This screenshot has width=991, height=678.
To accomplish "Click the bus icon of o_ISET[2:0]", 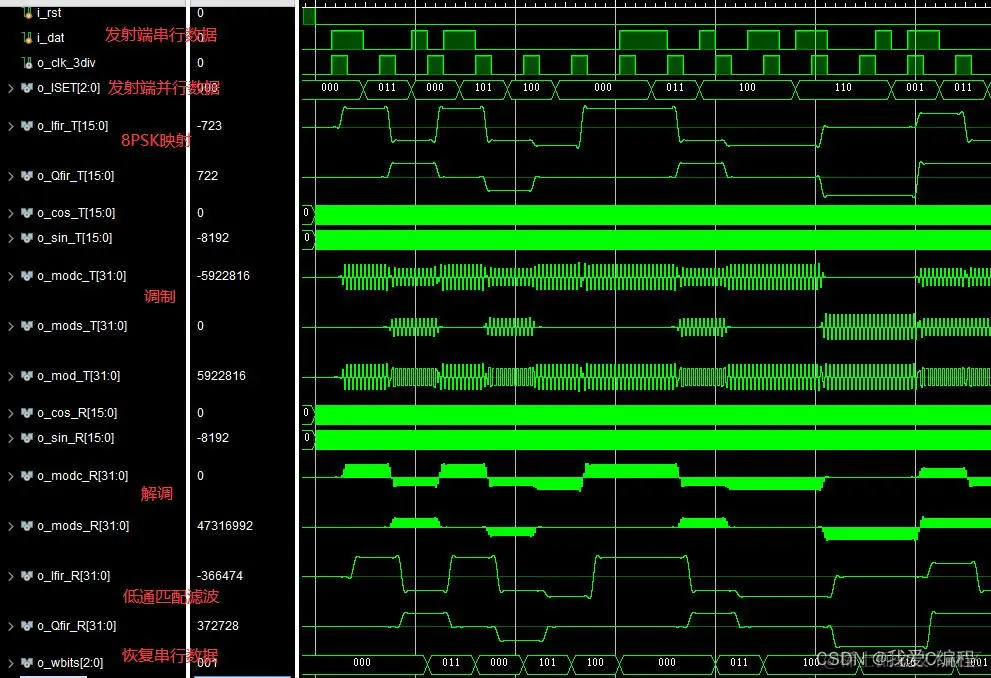I will click(27, 88).
